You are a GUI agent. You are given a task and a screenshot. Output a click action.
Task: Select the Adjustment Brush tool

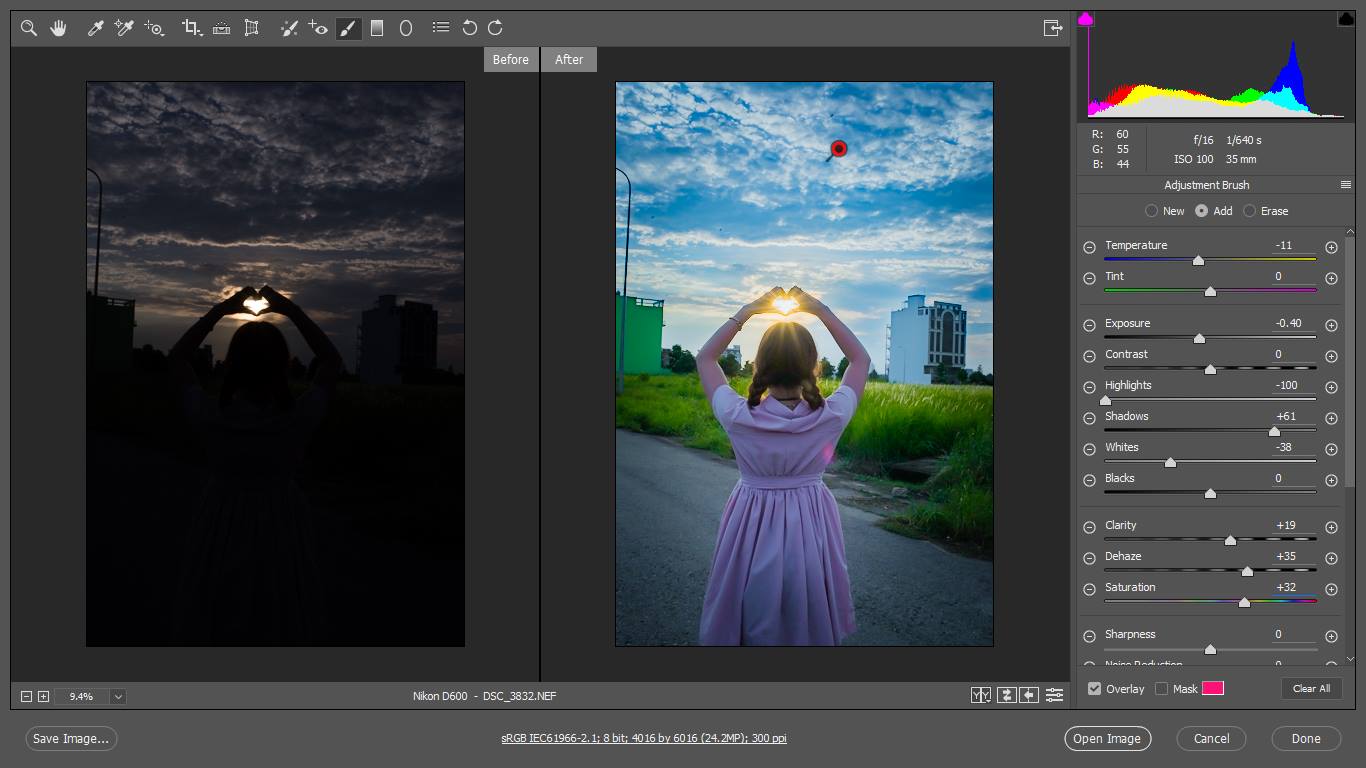pyautogui.click(x=348, y=28)
